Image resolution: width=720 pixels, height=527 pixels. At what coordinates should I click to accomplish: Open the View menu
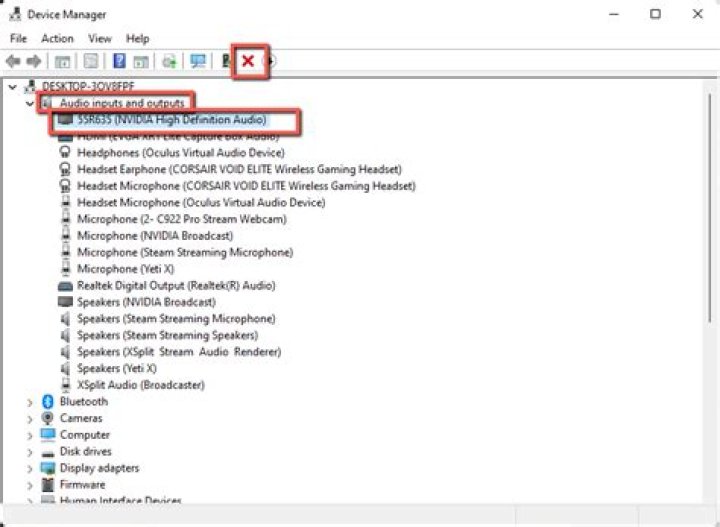pos(100,39)
